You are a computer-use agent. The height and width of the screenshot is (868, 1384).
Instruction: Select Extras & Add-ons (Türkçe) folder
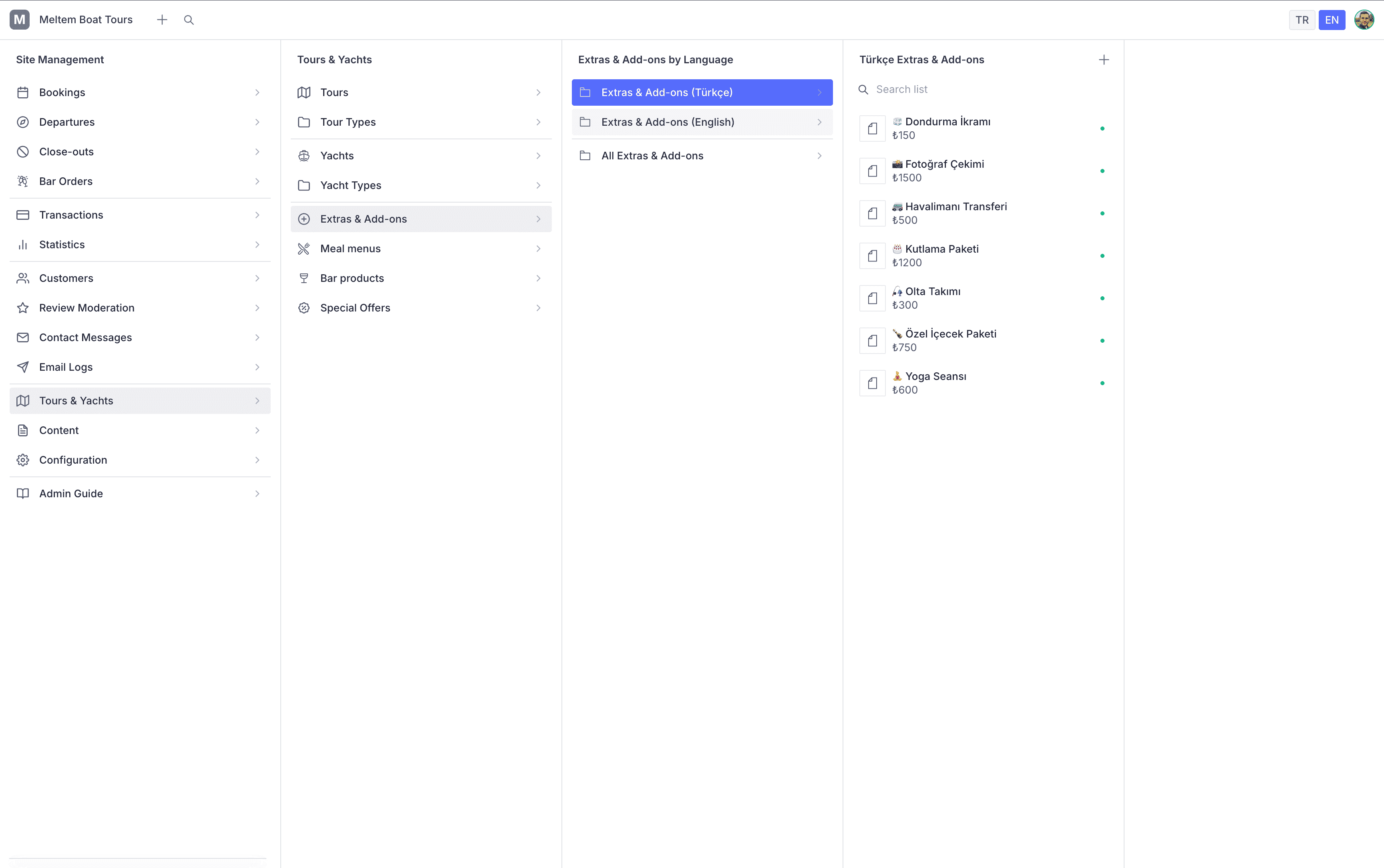coord(702,92)
